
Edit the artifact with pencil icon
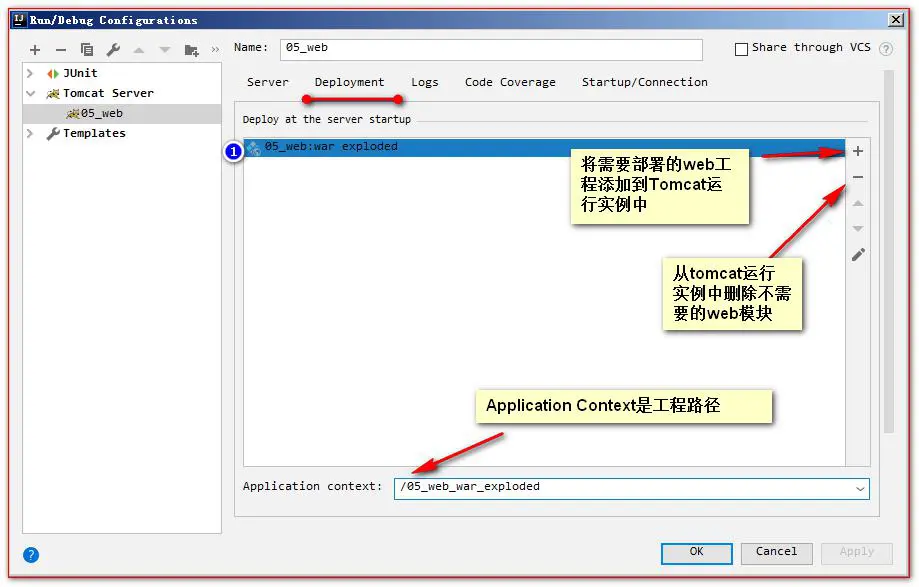tap(857, 255)
